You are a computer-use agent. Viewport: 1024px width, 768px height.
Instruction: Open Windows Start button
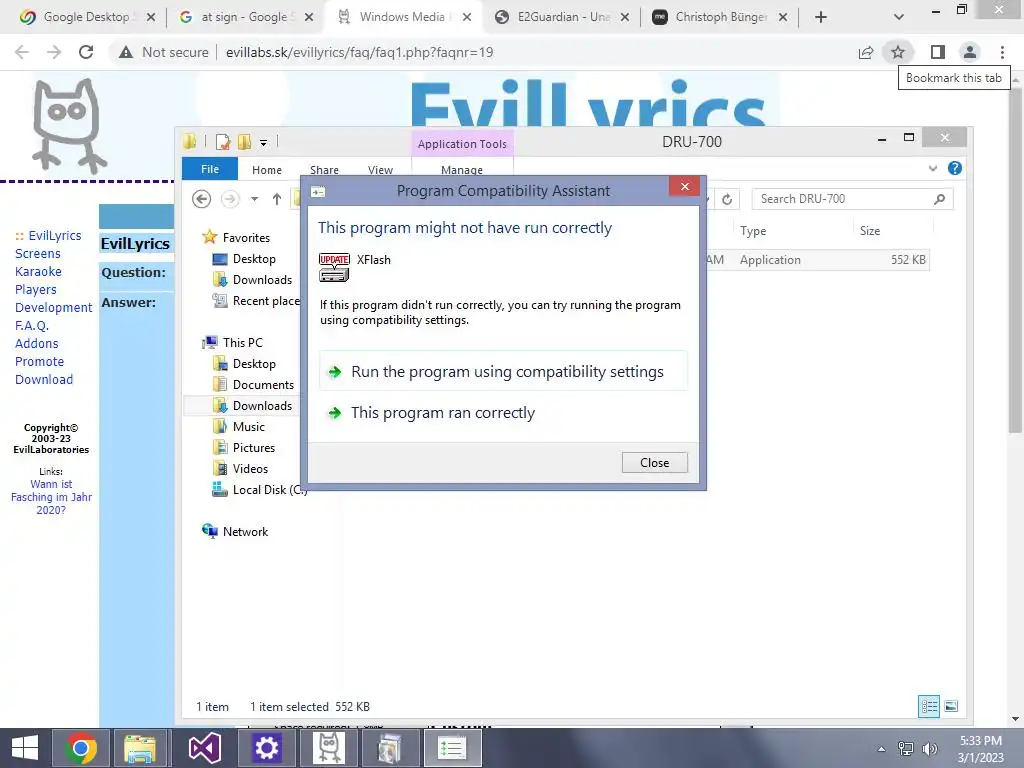pos(25,748)
